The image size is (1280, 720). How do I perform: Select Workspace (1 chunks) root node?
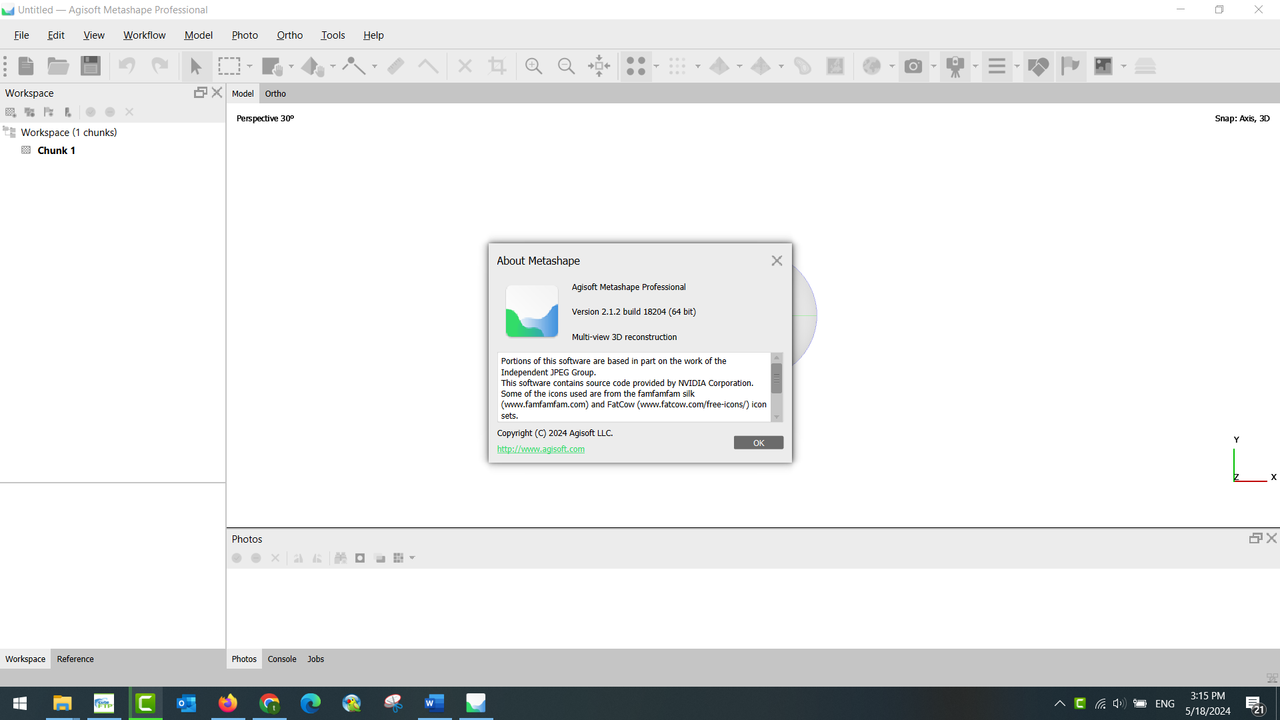click(x=69, y=132)
